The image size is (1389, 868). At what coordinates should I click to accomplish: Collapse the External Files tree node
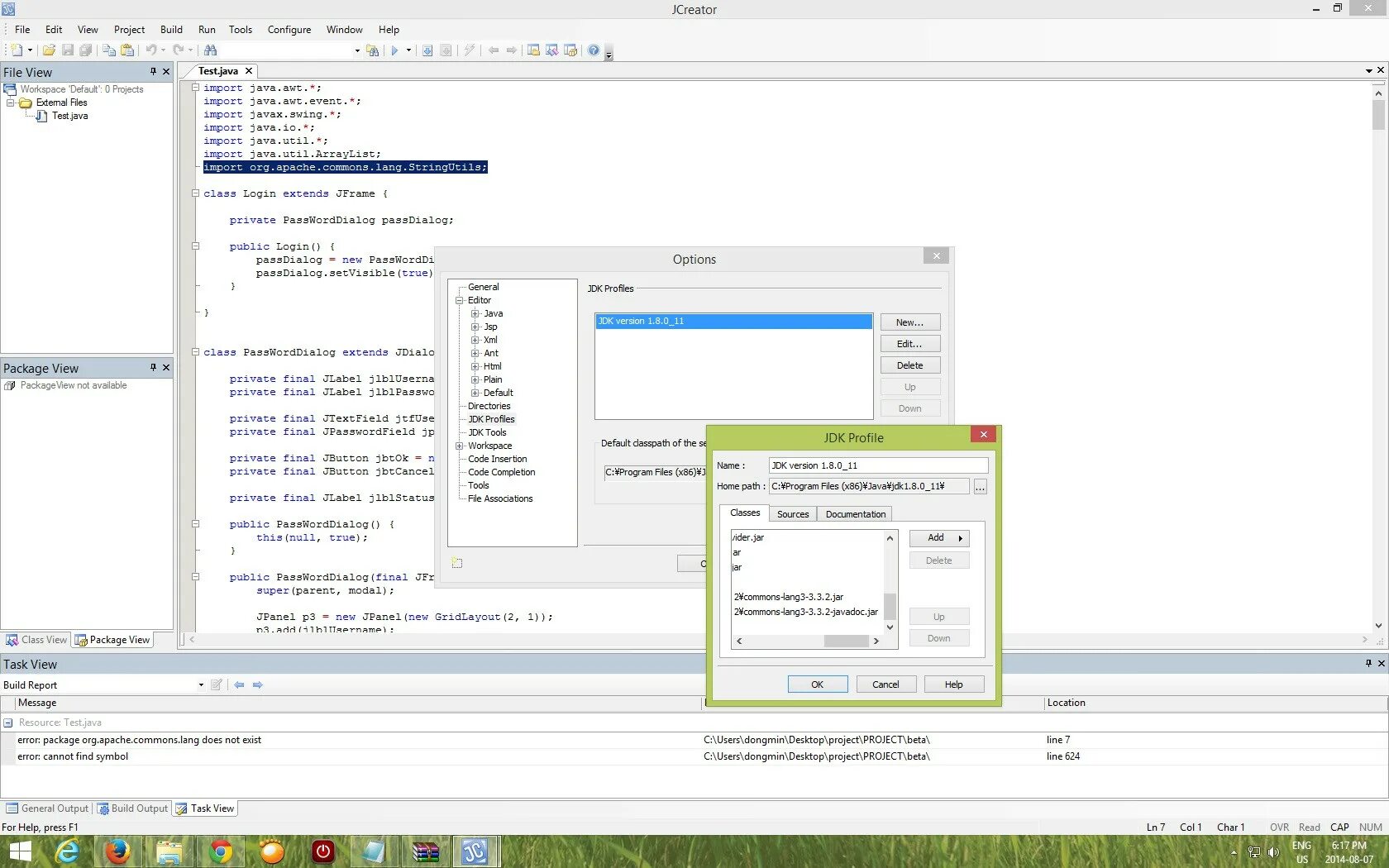(x=10, y=103)
